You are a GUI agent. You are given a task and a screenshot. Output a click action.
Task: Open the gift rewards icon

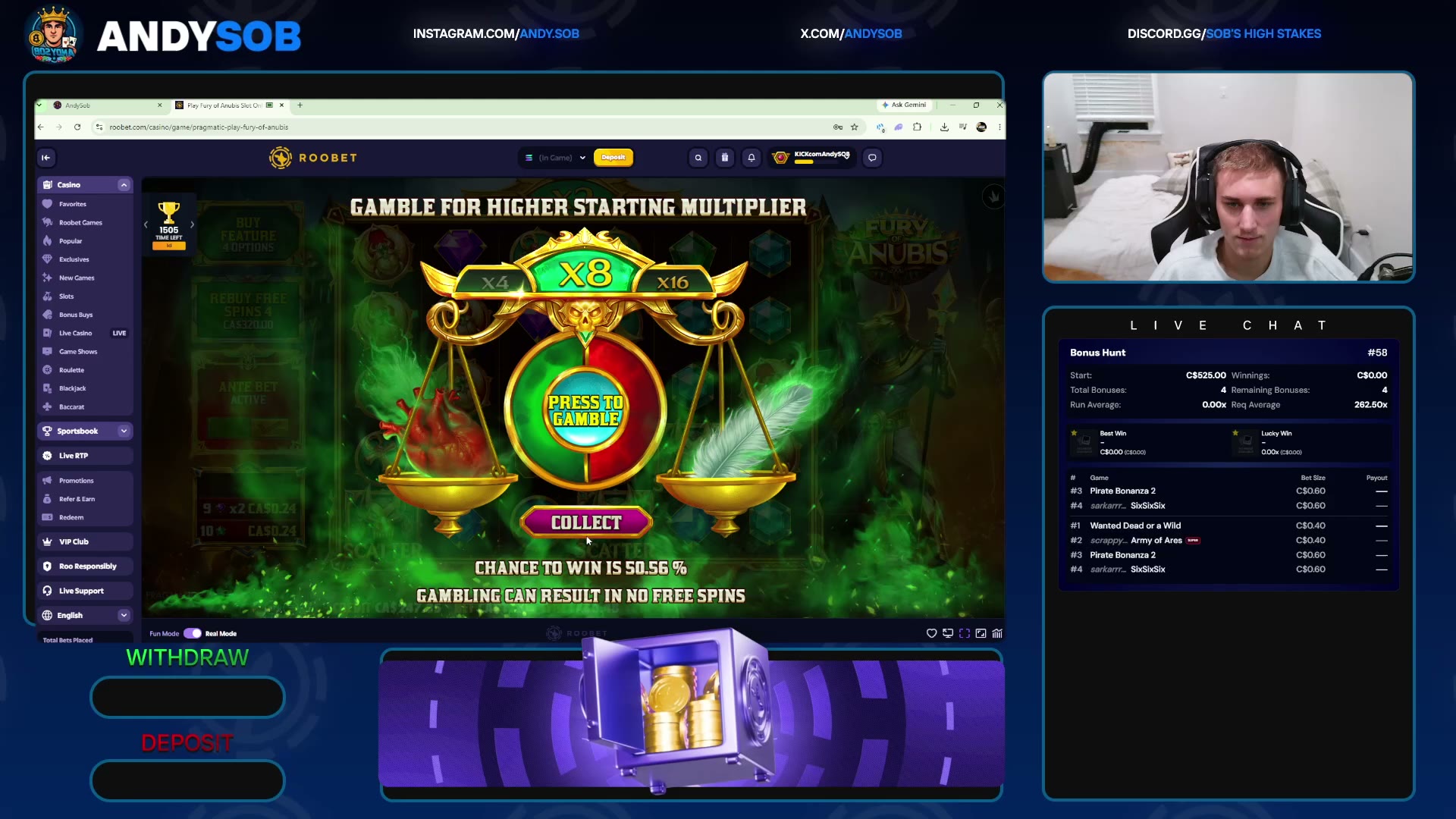click(x=725, y=158)
